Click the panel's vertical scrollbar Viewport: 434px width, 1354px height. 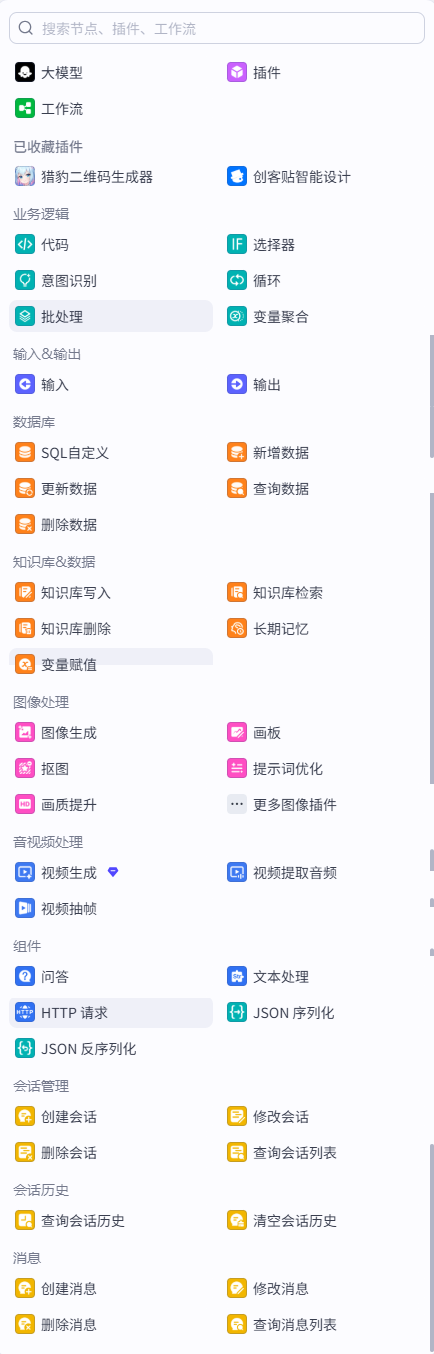[432, 396]
